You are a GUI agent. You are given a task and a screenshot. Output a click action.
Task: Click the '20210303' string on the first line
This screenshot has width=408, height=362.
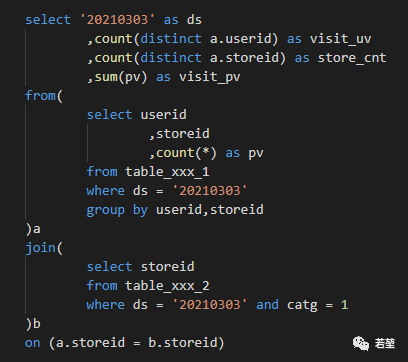coord(117,20)
